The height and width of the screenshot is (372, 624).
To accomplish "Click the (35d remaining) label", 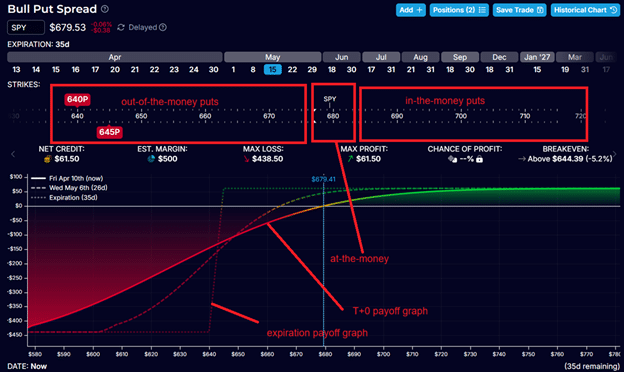I will click(x=592, y=366).
